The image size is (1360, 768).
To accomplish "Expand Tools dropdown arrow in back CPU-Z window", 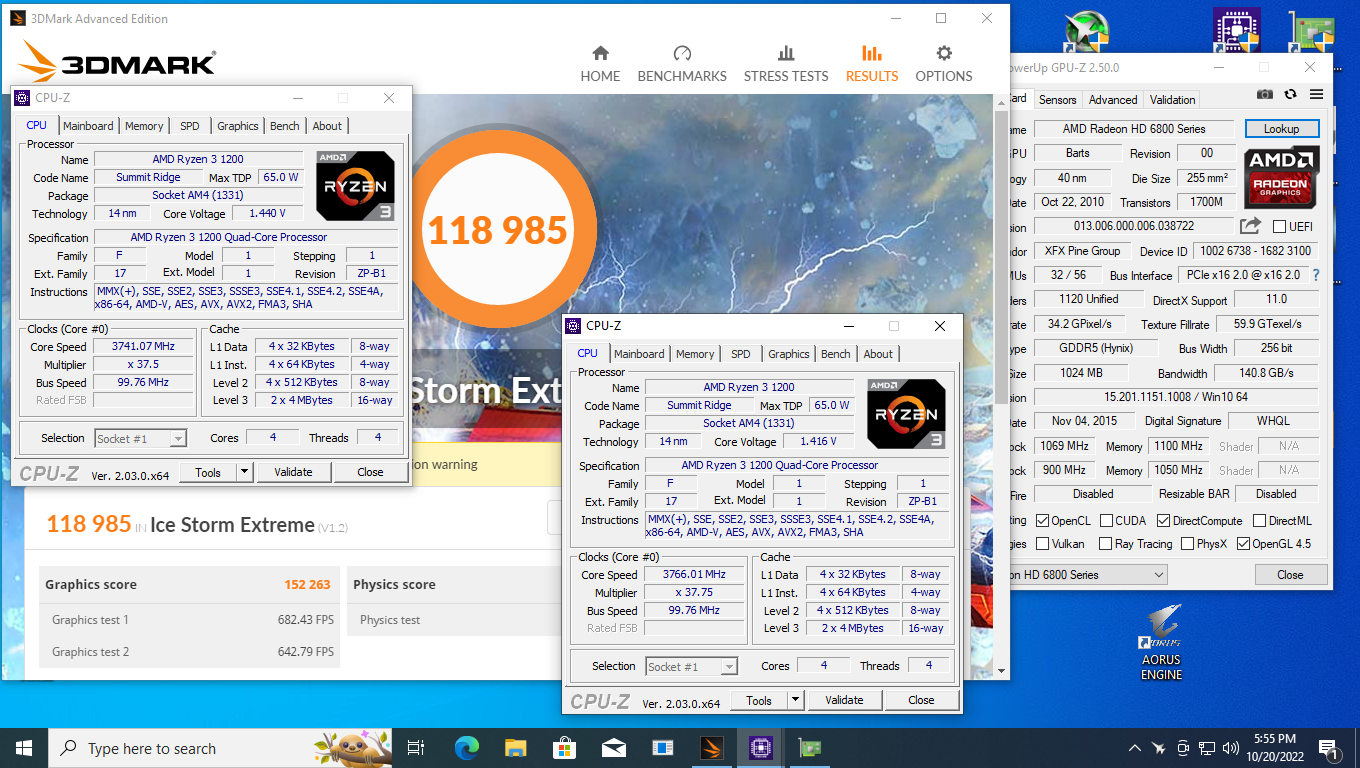I will [x=244, y=472].
